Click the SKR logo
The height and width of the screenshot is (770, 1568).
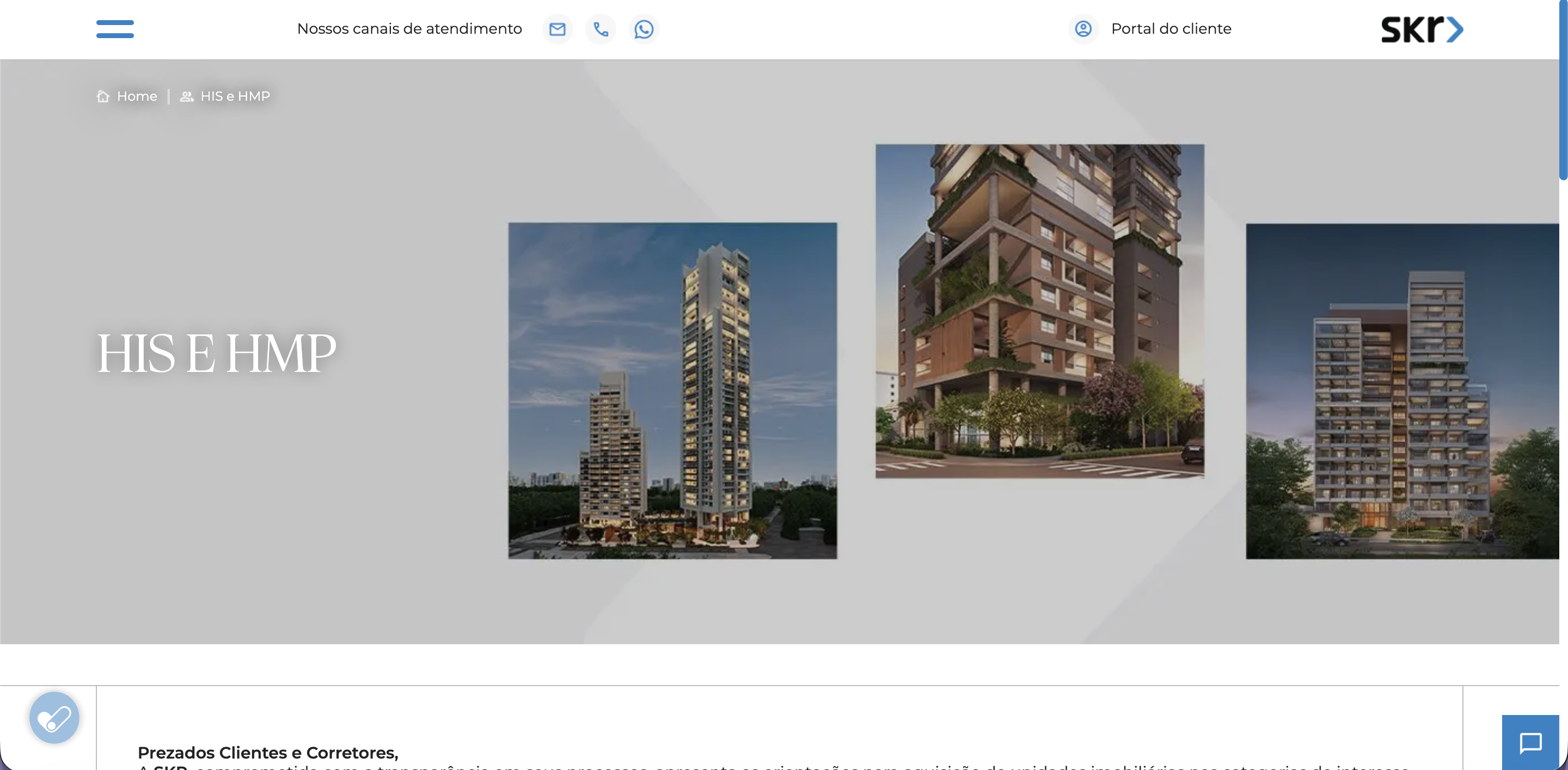(x=1422, y=29)
